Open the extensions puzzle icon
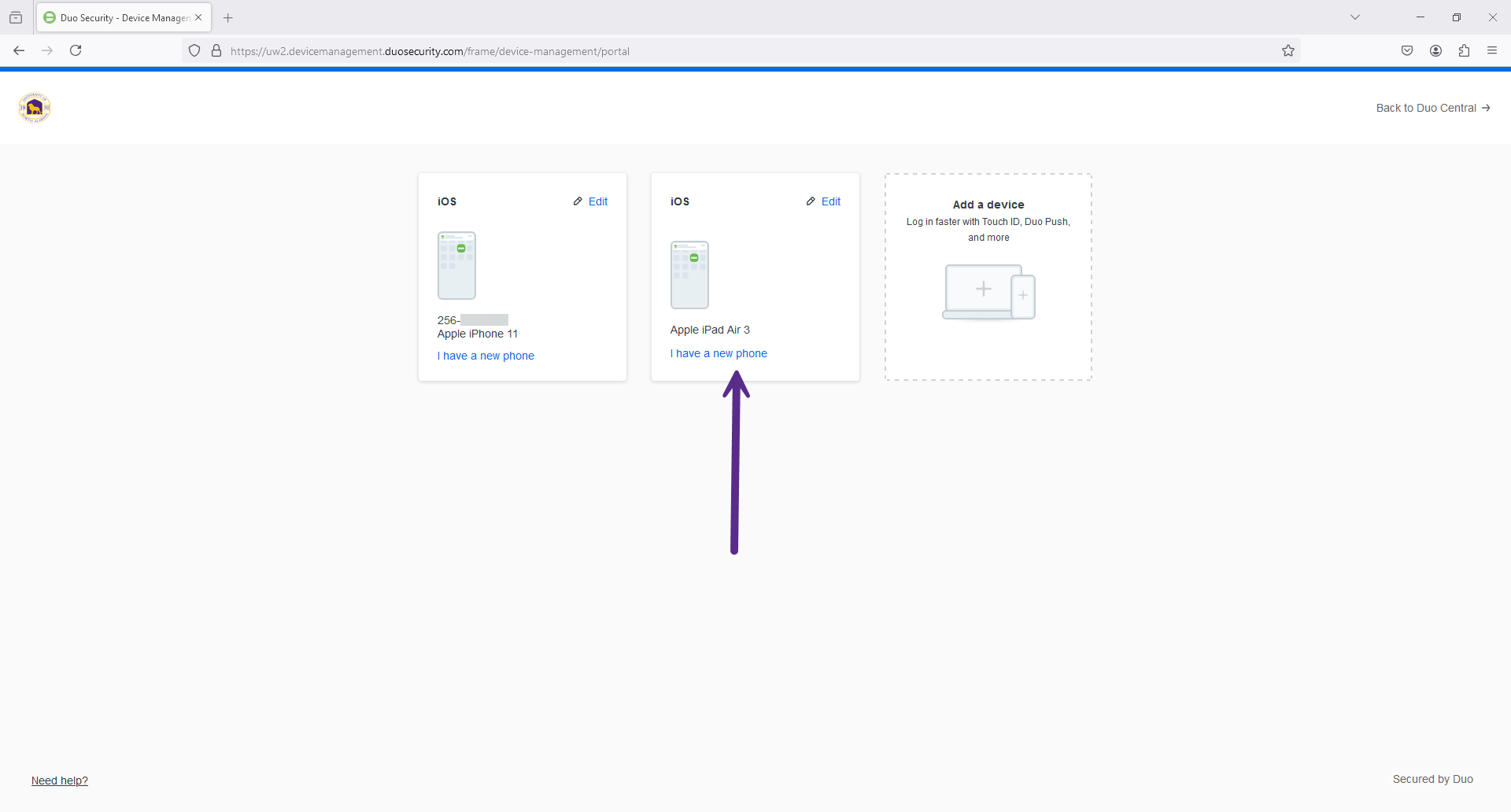 (x=1464, y=50)
